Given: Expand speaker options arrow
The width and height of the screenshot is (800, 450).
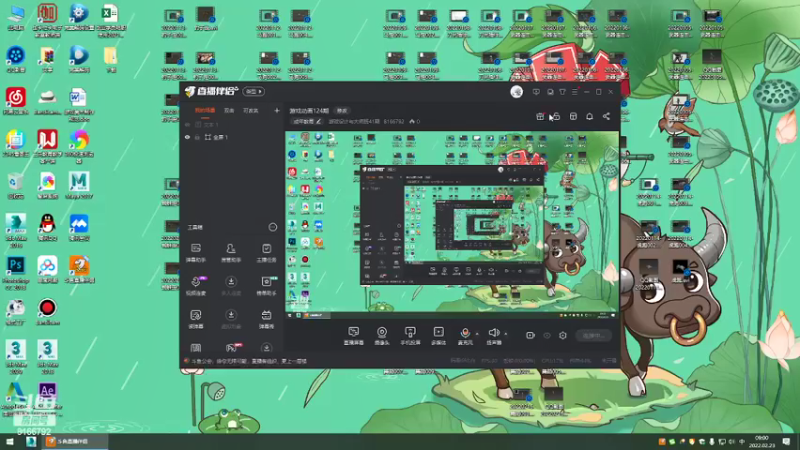Looking at the screenshot, I should pyautogui.click(x=506, y=334).
